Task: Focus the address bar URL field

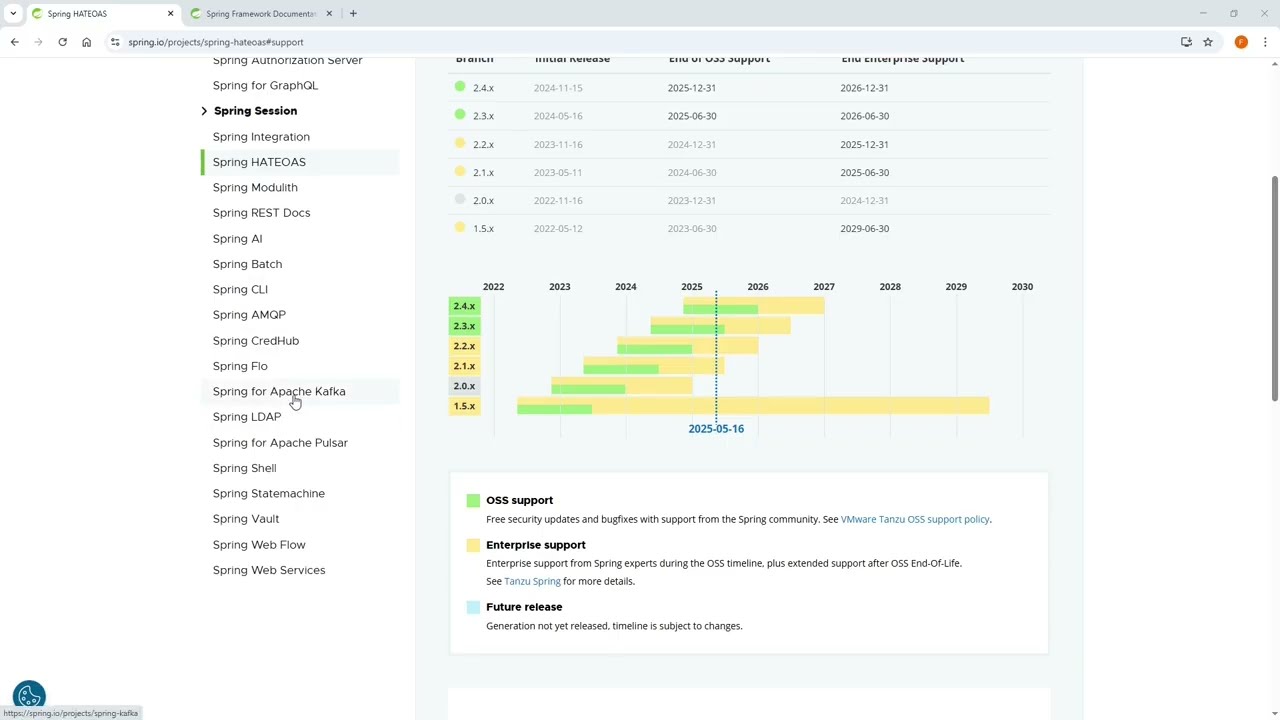Action: pos(640,42)
